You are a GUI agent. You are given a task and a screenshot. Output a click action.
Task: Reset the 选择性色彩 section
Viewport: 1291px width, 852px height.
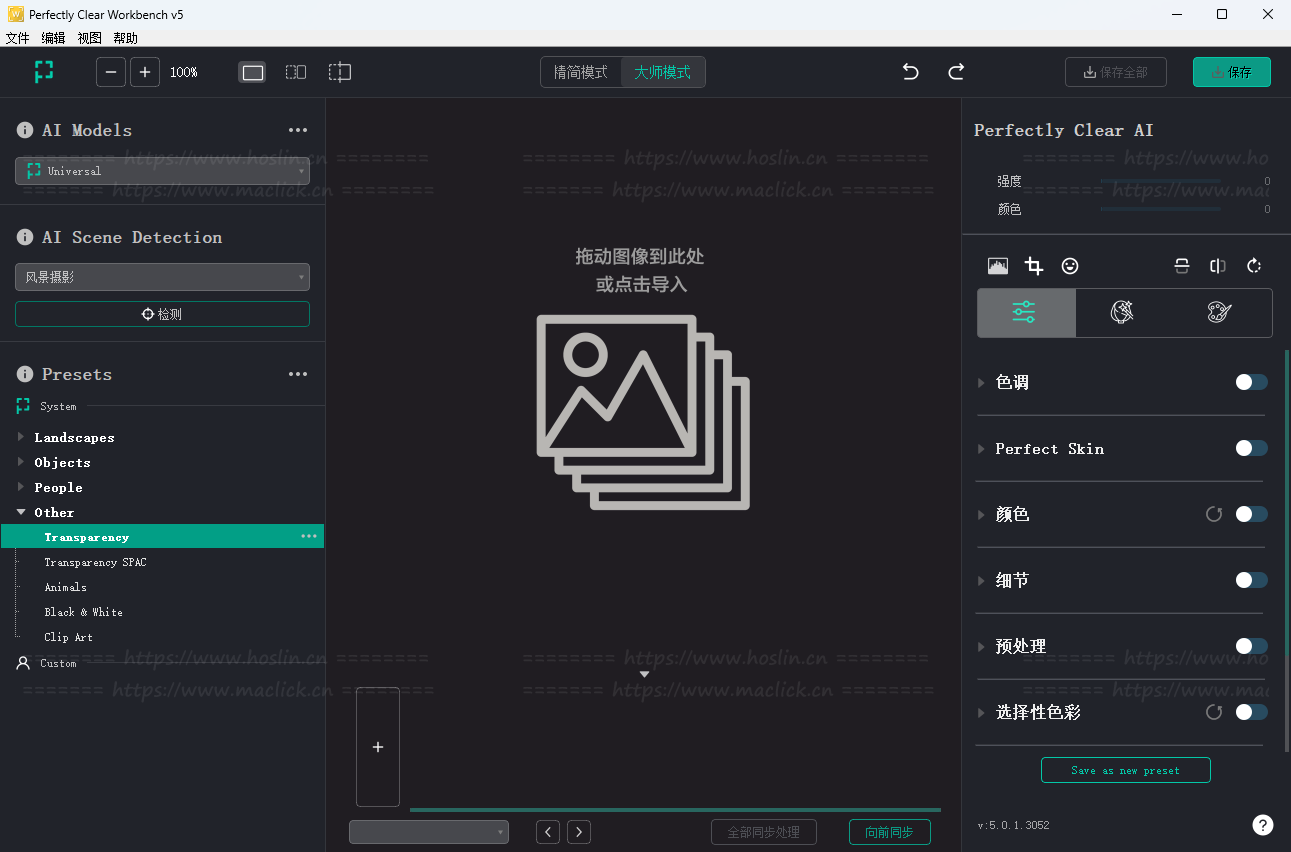pyautogui.click(x=1214, y=712)
